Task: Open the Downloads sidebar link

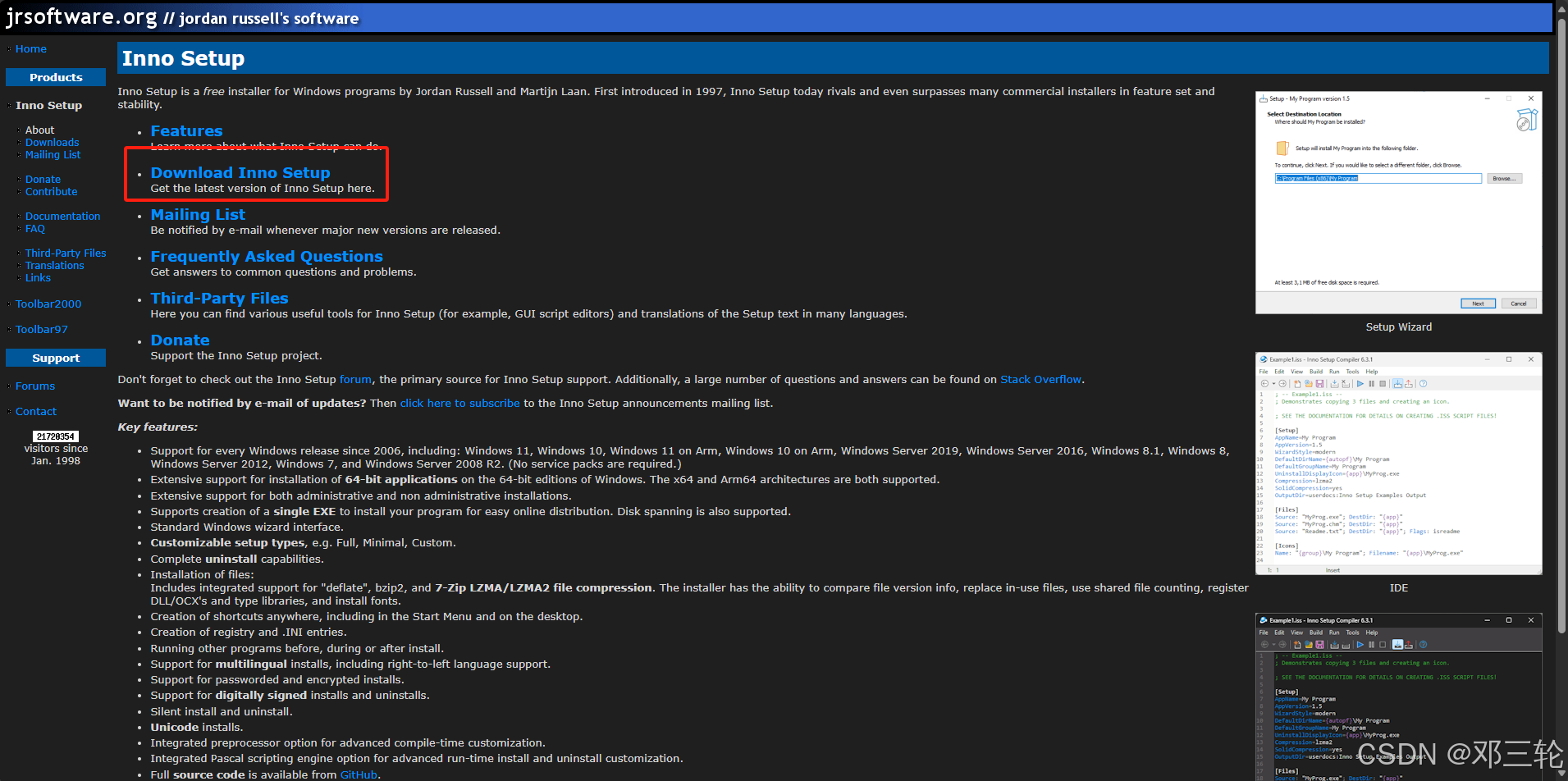Action: [52, 143]
